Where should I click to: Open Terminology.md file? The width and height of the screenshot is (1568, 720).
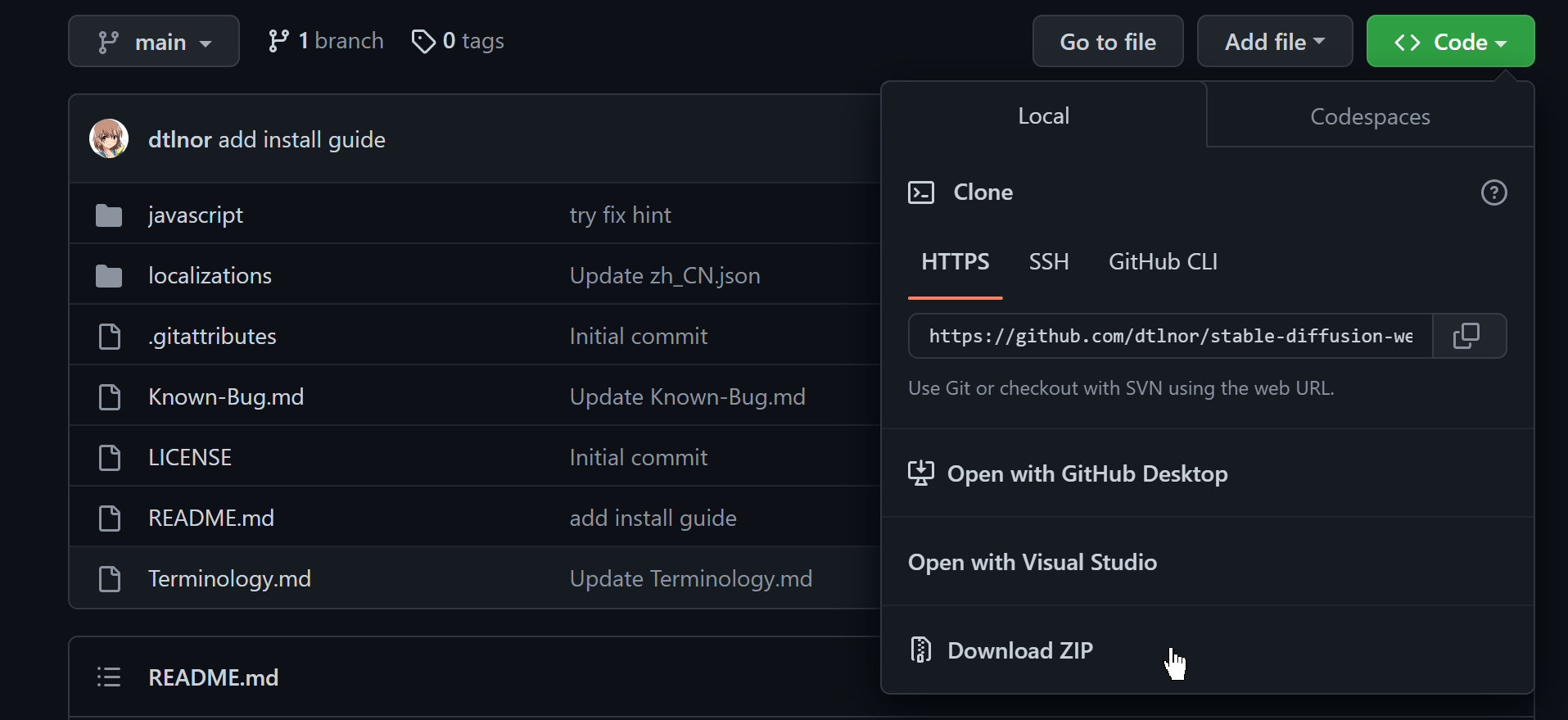(229, 579)
